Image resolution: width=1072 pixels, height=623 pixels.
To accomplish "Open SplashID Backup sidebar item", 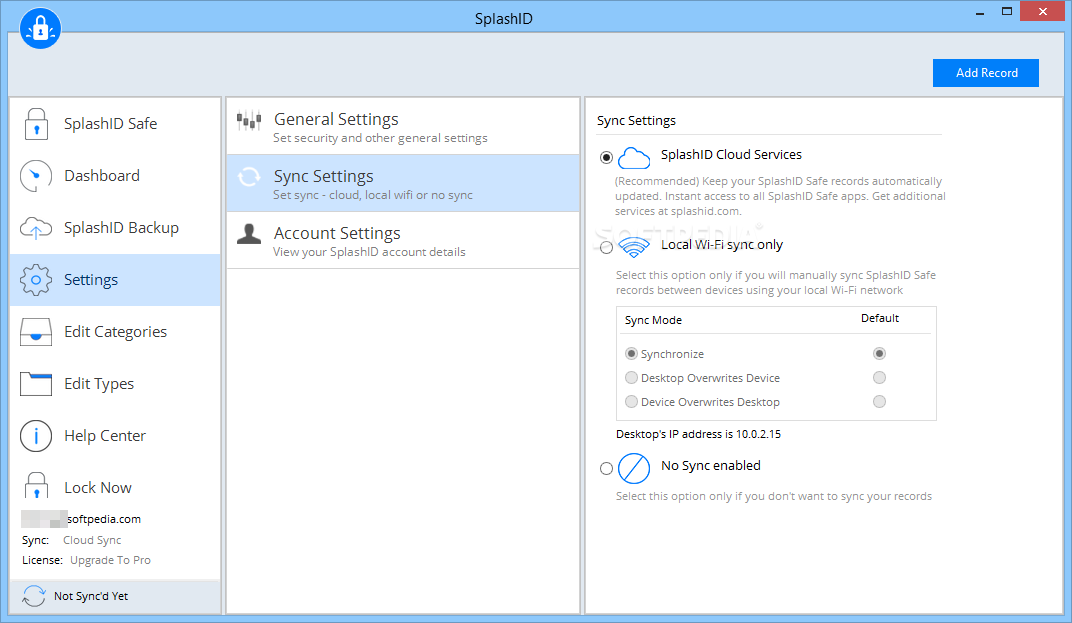I will (x=115, y=228).
